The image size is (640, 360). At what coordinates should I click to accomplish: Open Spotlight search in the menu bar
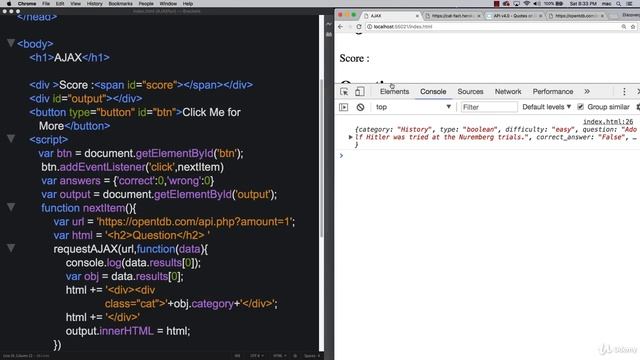619,4
